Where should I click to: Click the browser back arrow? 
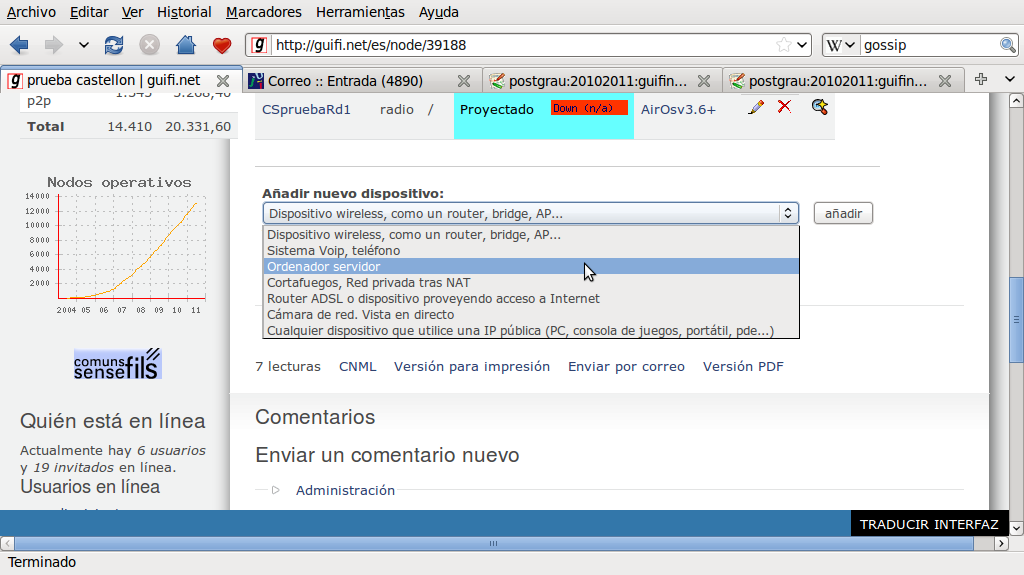tap(19, 45)
